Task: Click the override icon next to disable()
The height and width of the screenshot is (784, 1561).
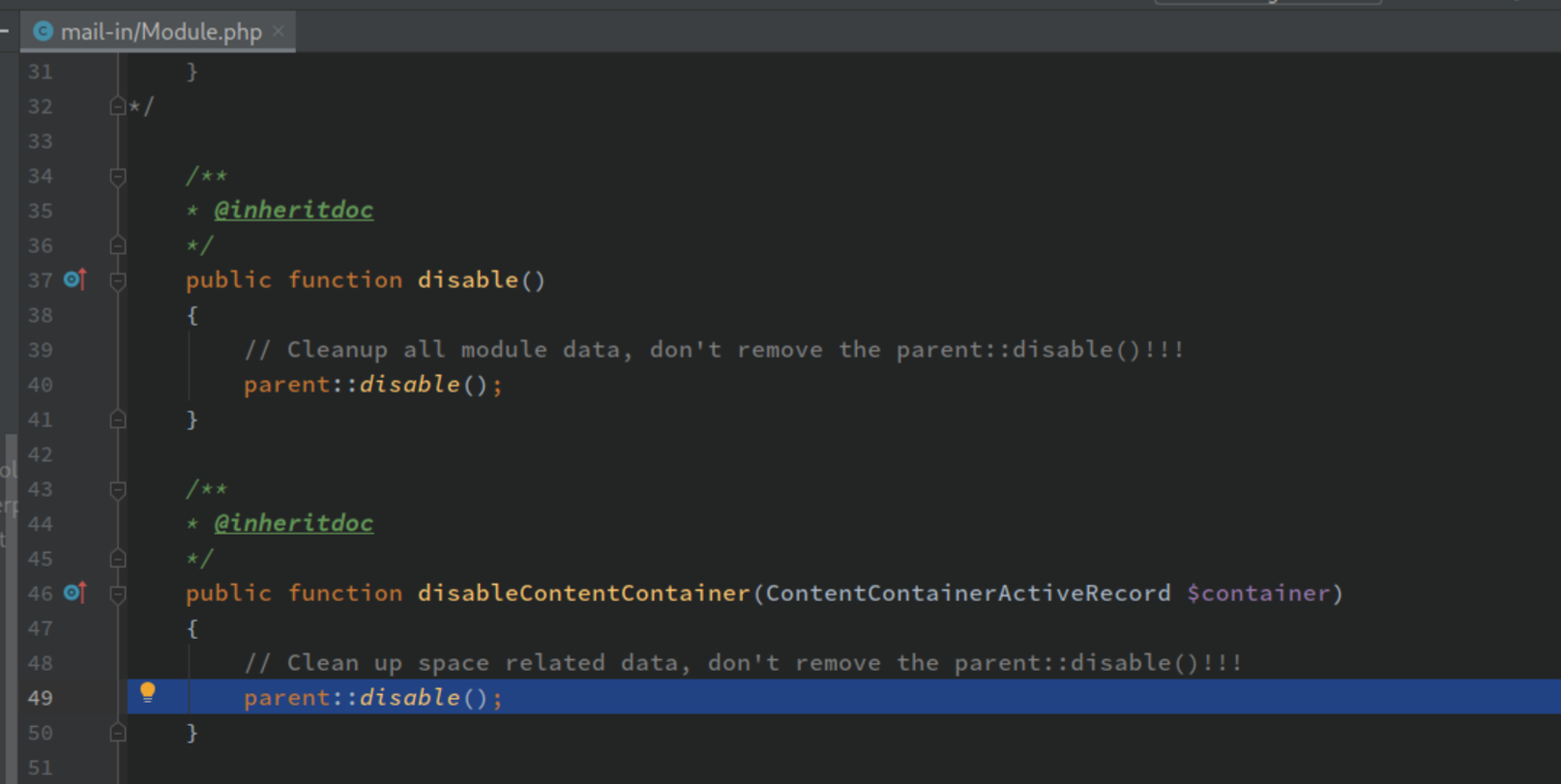Action: 74,280
